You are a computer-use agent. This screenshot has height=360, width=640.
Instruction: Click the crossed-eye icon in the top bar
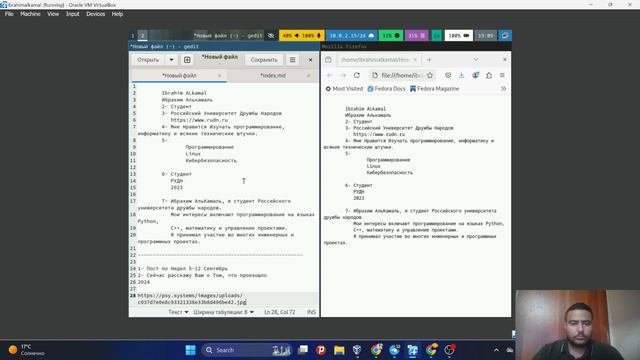pos(271,36)
